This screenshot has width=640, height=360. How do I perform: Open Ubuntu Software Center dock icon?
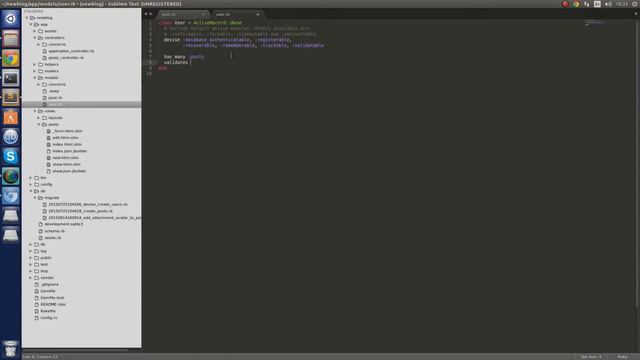pos(11,117)
